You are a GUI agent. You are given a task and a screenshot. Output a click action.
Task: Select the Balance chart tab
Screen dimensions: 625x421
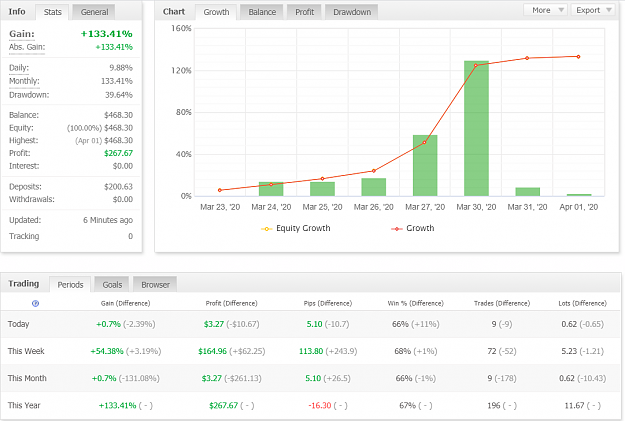click(x=262, y=12)
